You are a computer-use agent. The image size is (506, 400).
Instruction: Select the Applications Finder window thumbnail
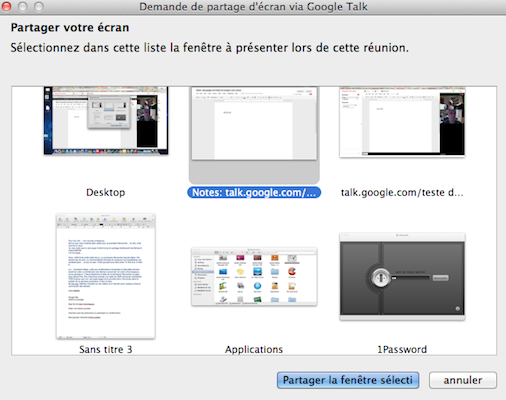click(x=254, y=277)
